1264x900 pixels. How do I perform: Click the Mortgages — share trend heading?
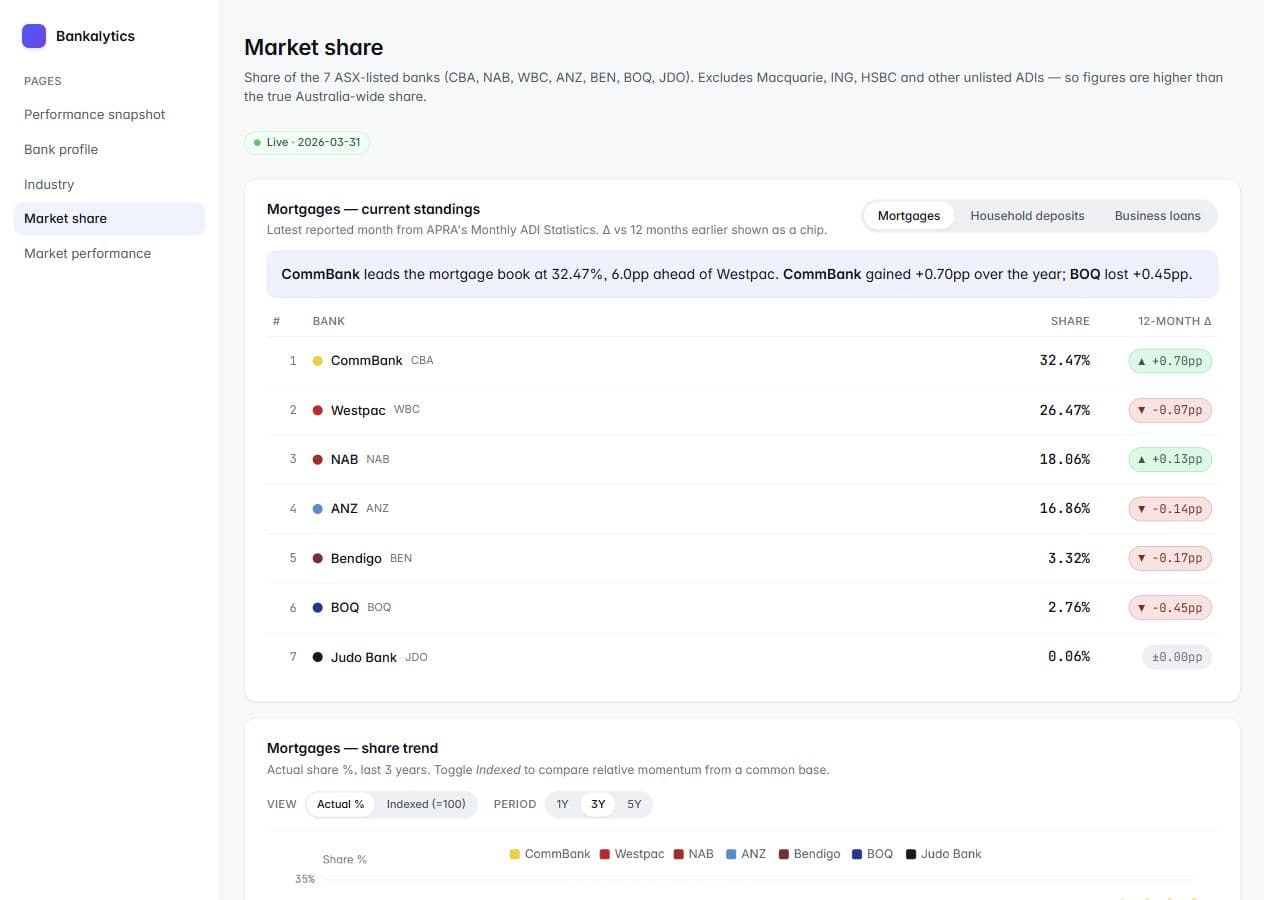pos(352,748)
